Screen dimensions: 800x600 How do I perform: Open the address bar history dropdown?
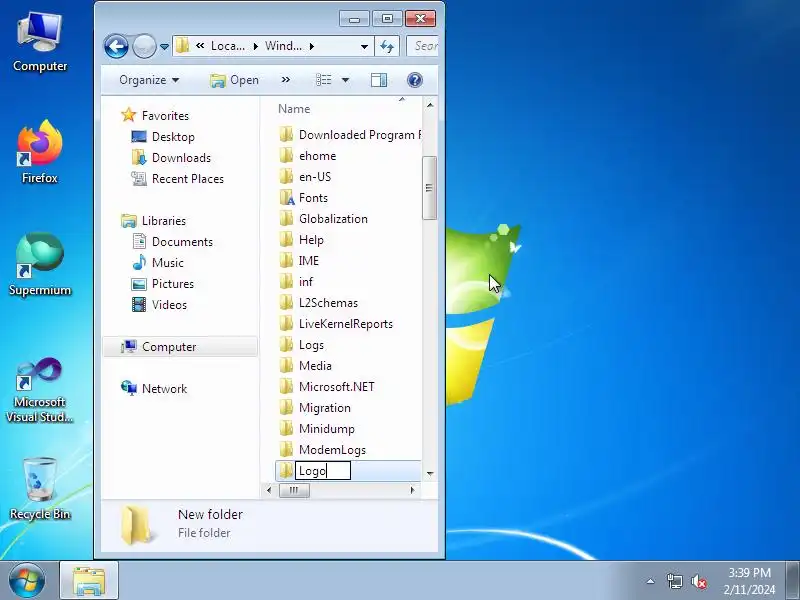[x=364, y=46]
